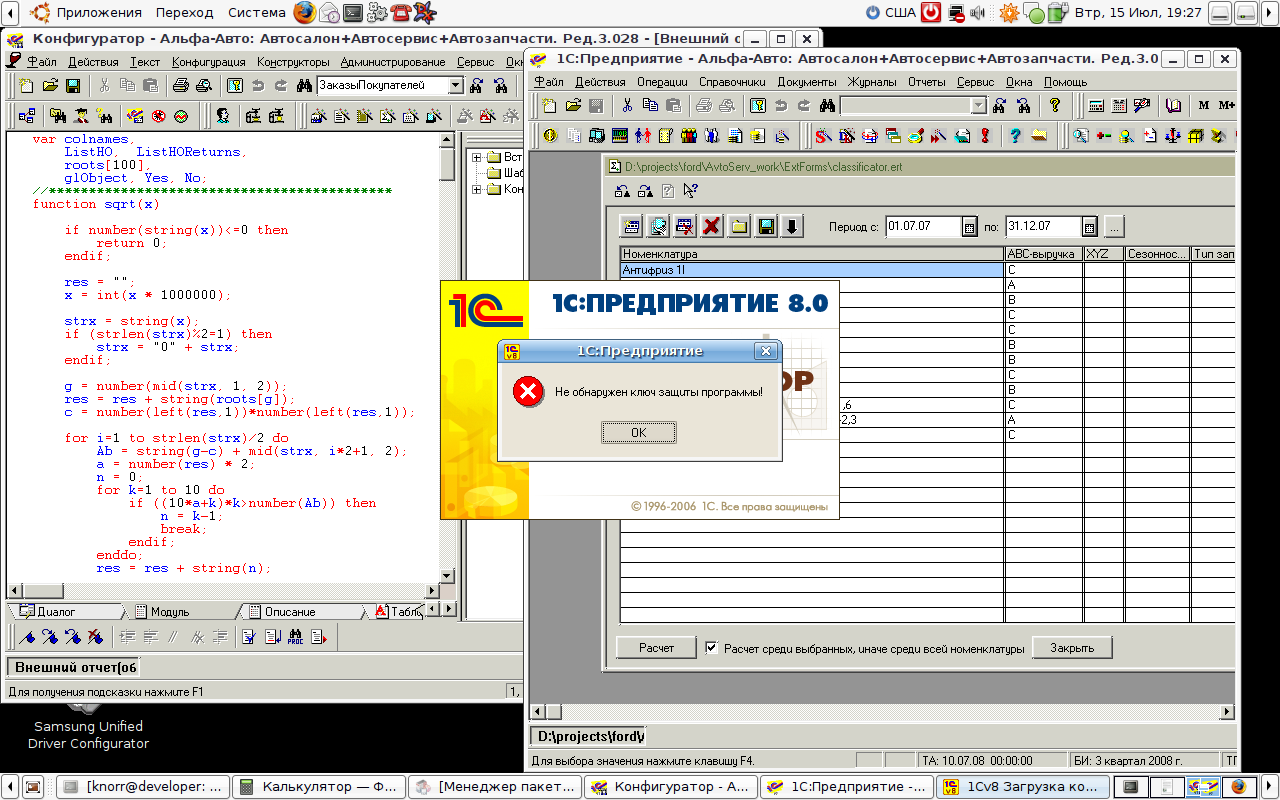
Task: Switch to Калькулятор in the taskbar
Action: point(319,787)
